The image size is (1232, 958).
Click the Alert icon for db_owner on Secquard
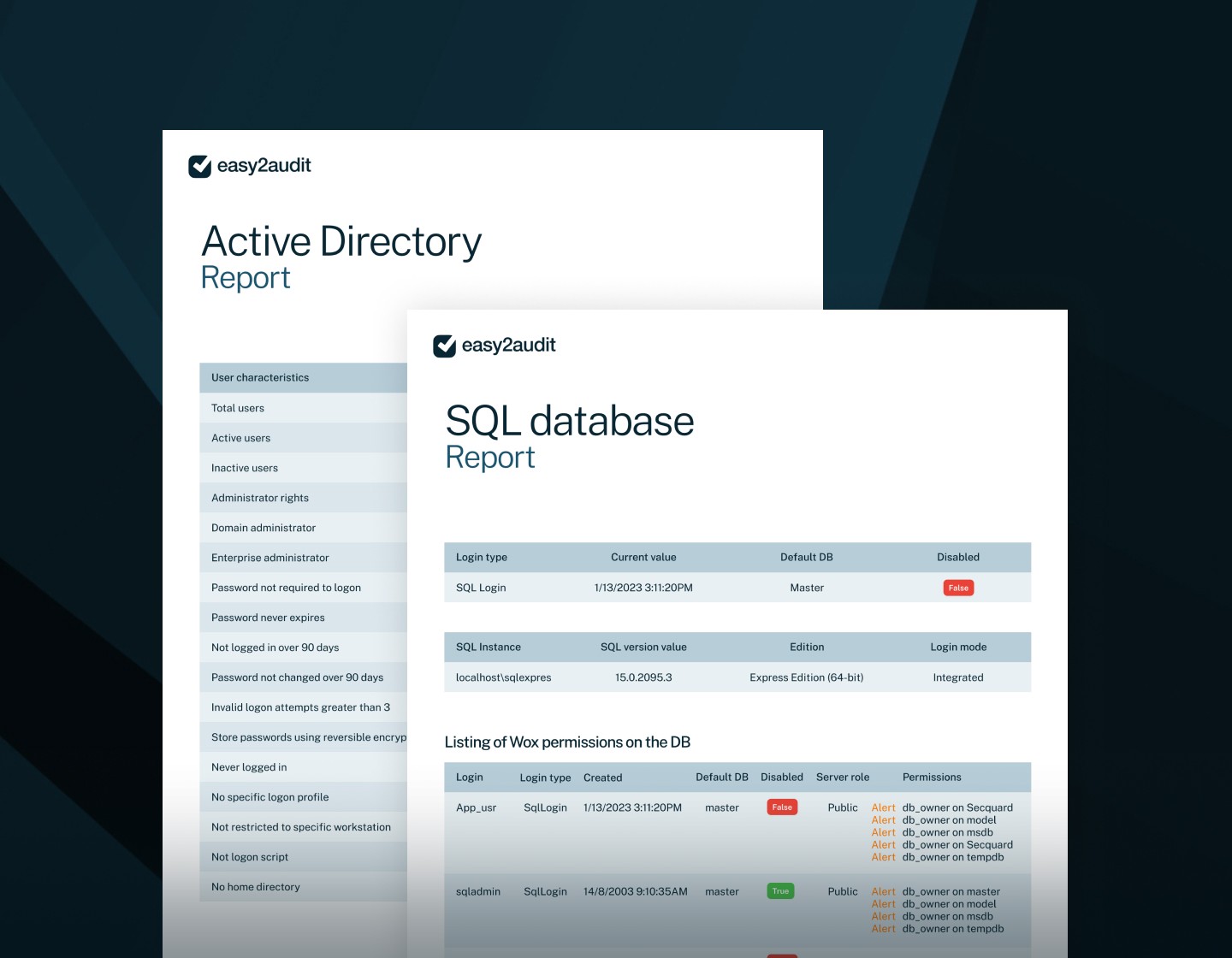(x=883, y=807)
